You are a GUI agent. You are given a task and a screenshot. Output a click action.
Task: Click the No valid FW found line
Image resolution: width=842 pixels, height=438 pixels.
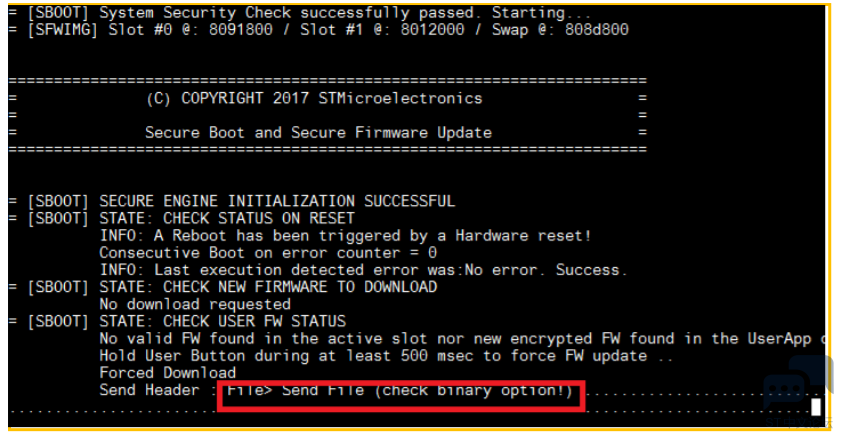click(x=462, y=339)
